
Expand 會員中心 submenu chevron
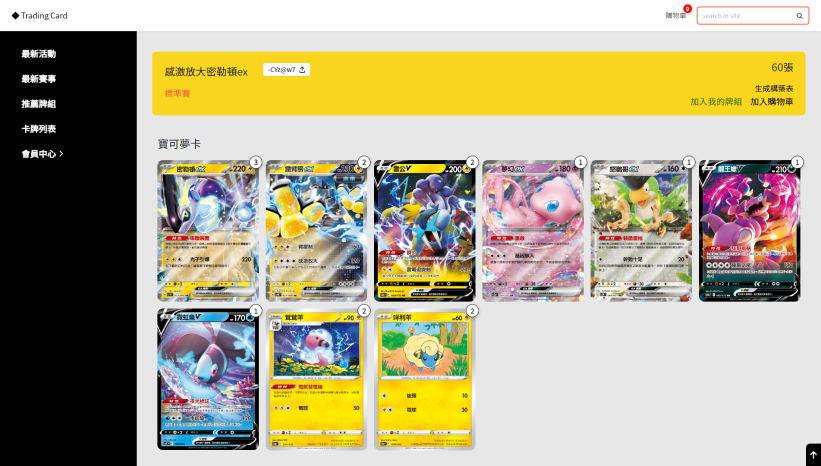[x=61, y=153]
